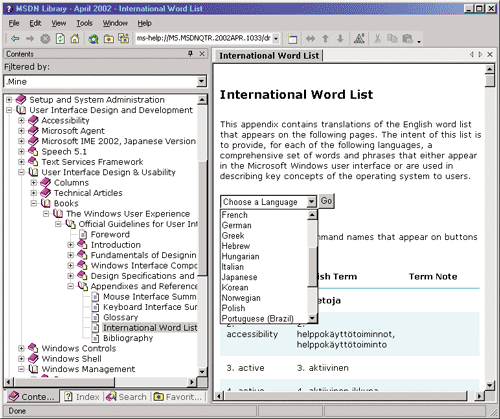Expand the Setup and System Administration node

9,100
